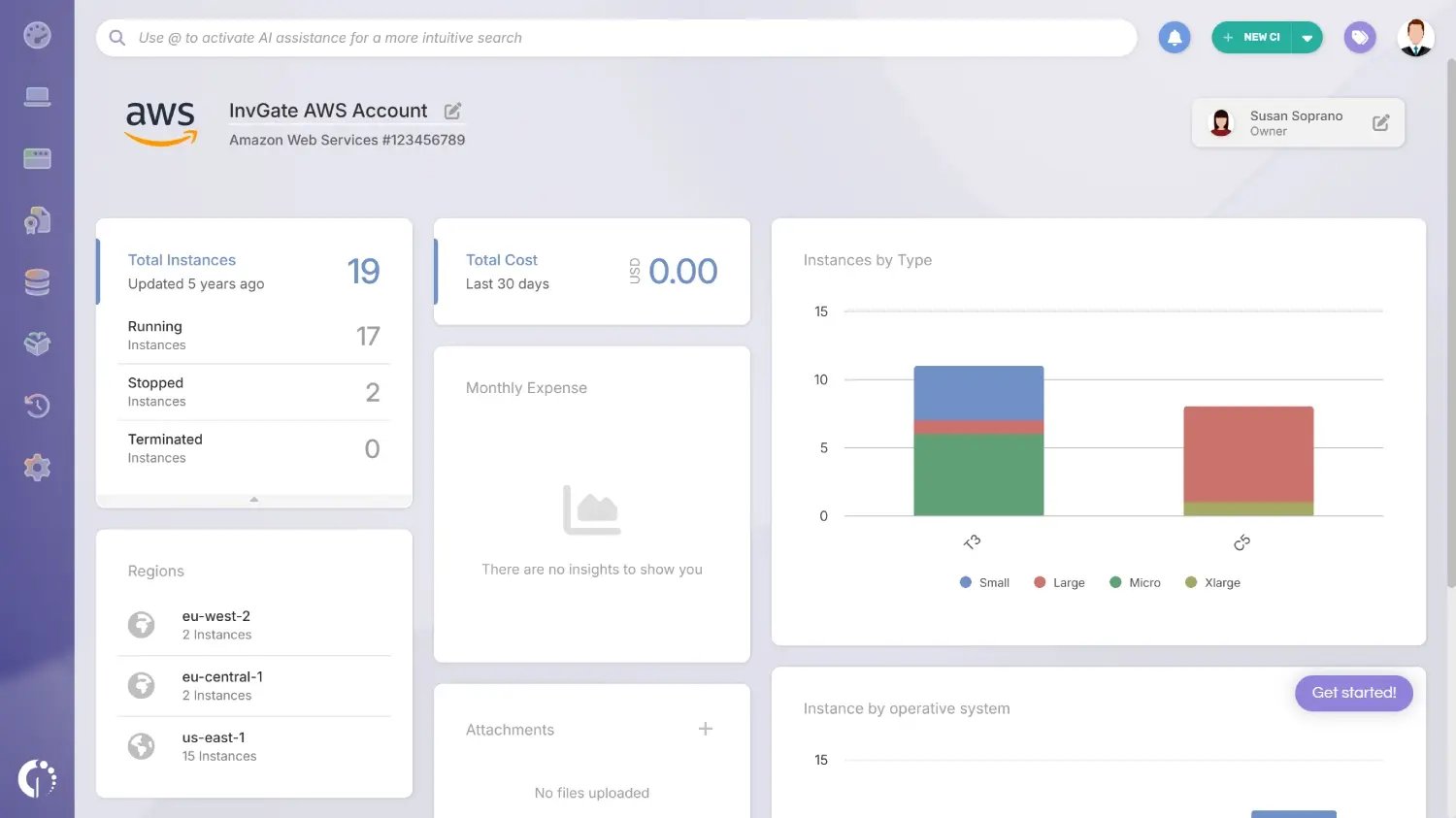This screenshot has width=1456, height=818.
Task: Open the history panel from the sidebar
Action: point(37,406)
